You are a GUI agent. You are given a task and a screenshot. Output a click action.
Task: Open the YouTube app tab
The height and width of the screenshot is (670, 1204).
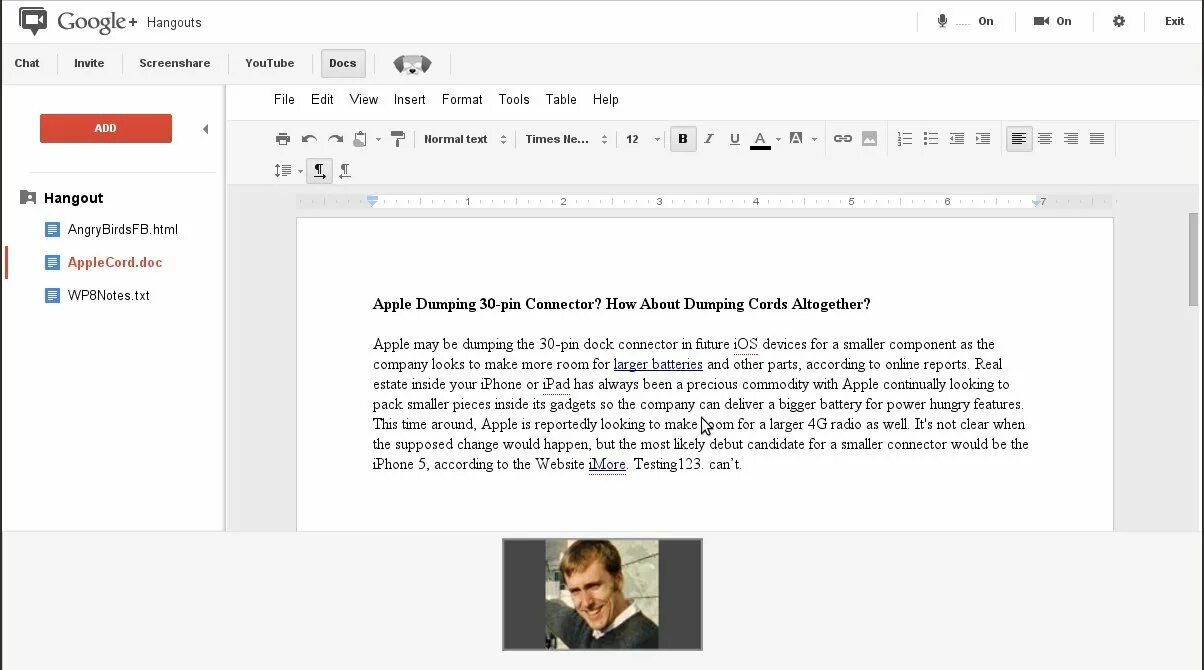(x=270, y=63)
